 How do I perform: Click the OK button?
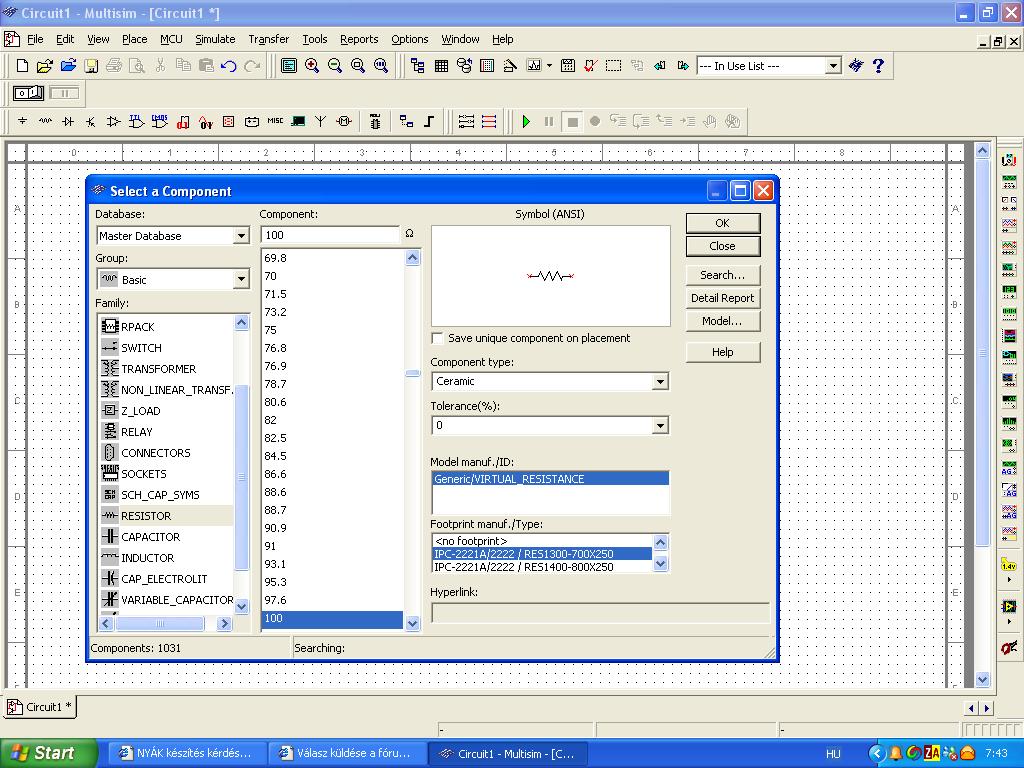pyautogui.click(x=723, y=223)
